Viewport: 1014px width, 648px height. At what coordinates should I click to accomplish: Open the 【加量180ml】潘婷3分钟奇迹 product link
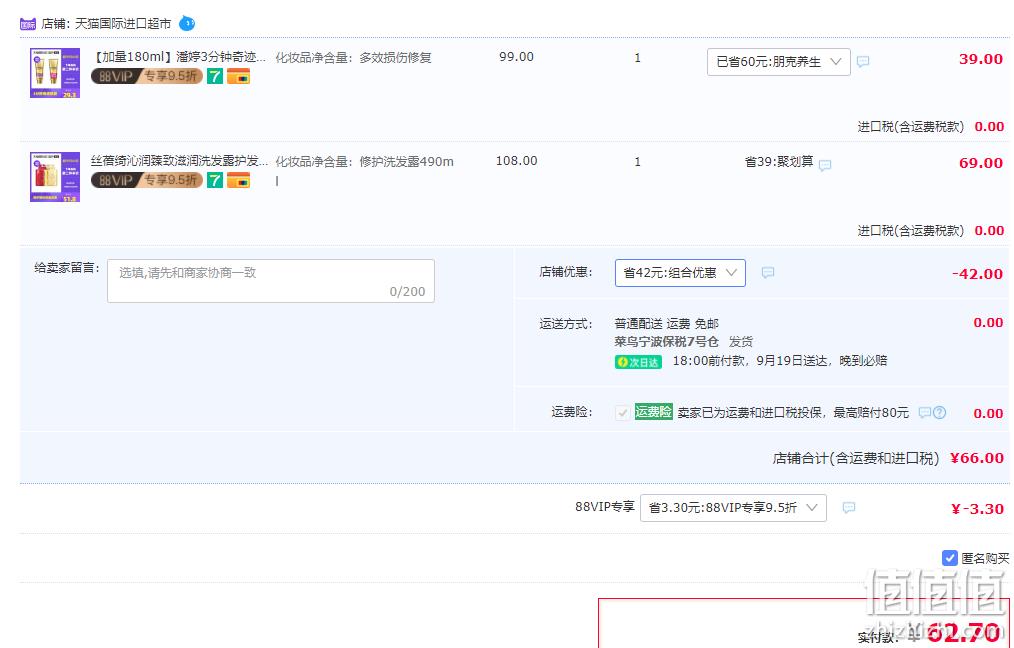pyautogui.click(x=179, y=57)
